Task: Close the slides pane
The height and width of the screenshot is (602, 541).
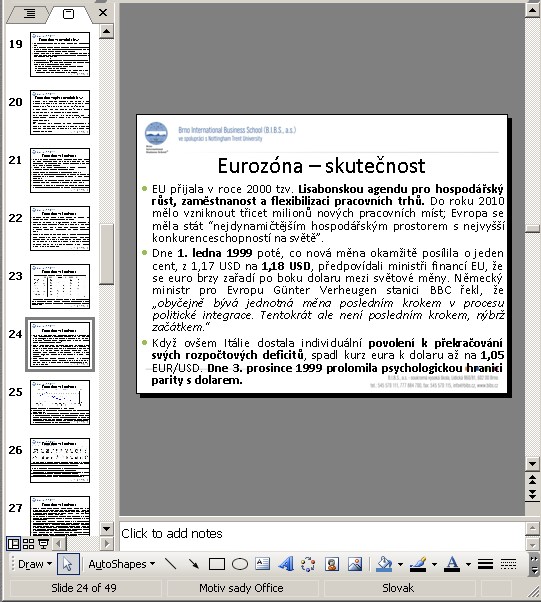Action: click(x=103, y=13)
